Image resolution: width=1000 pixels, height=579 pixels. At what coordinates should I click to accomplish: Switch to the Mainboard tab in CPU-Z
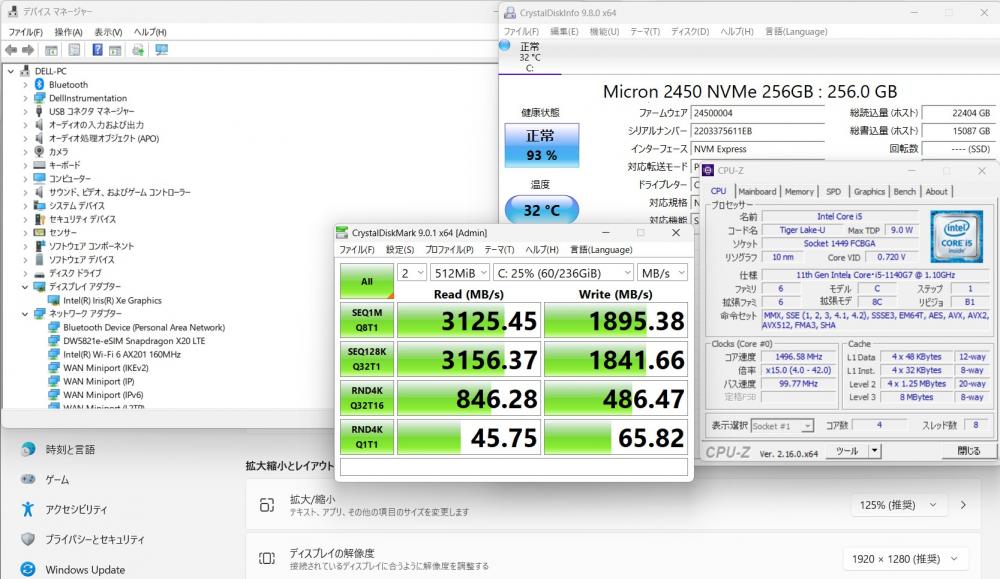click(x=757, y=191)
